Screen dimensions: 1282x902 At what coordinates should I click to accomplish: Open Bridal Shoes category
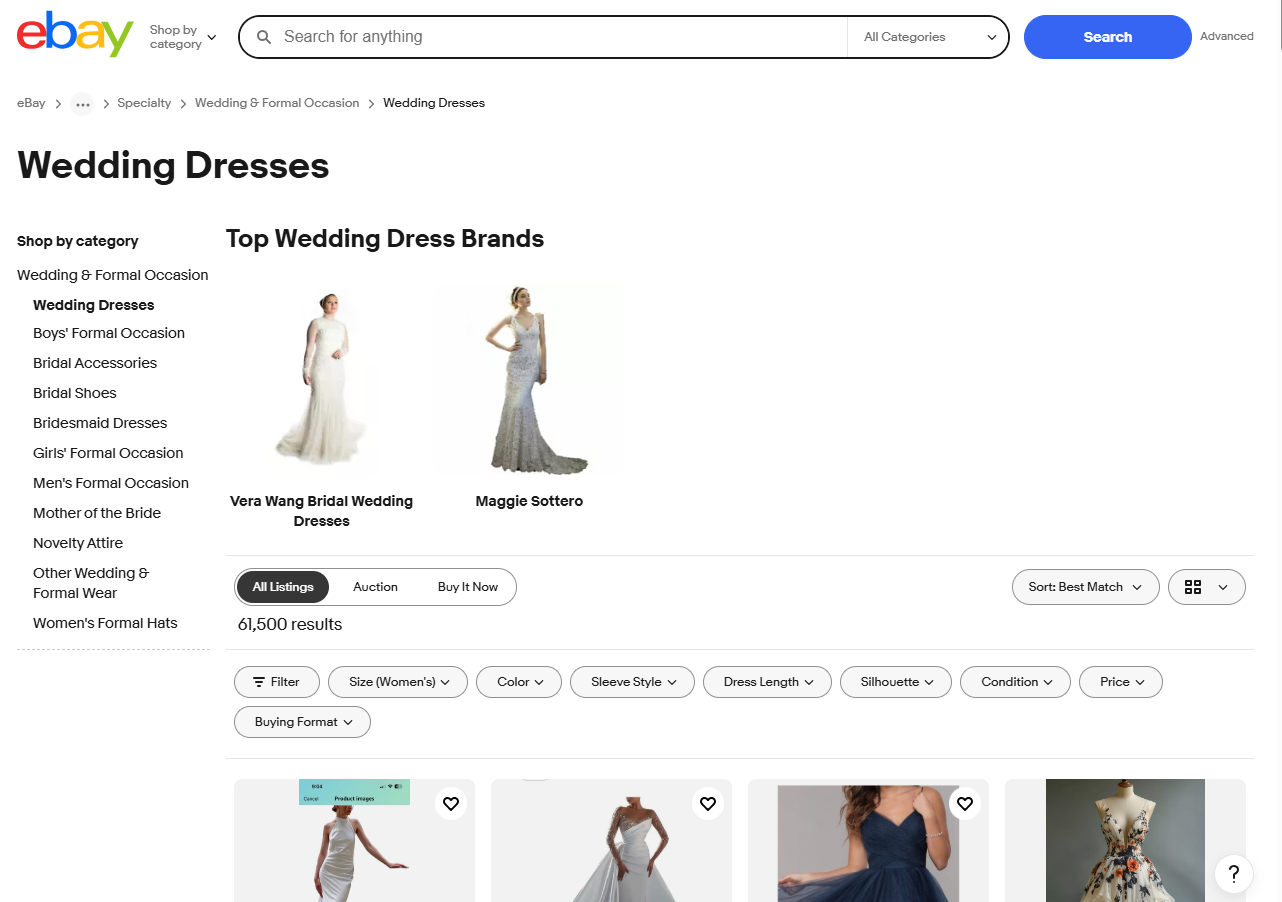pos(75,393)
